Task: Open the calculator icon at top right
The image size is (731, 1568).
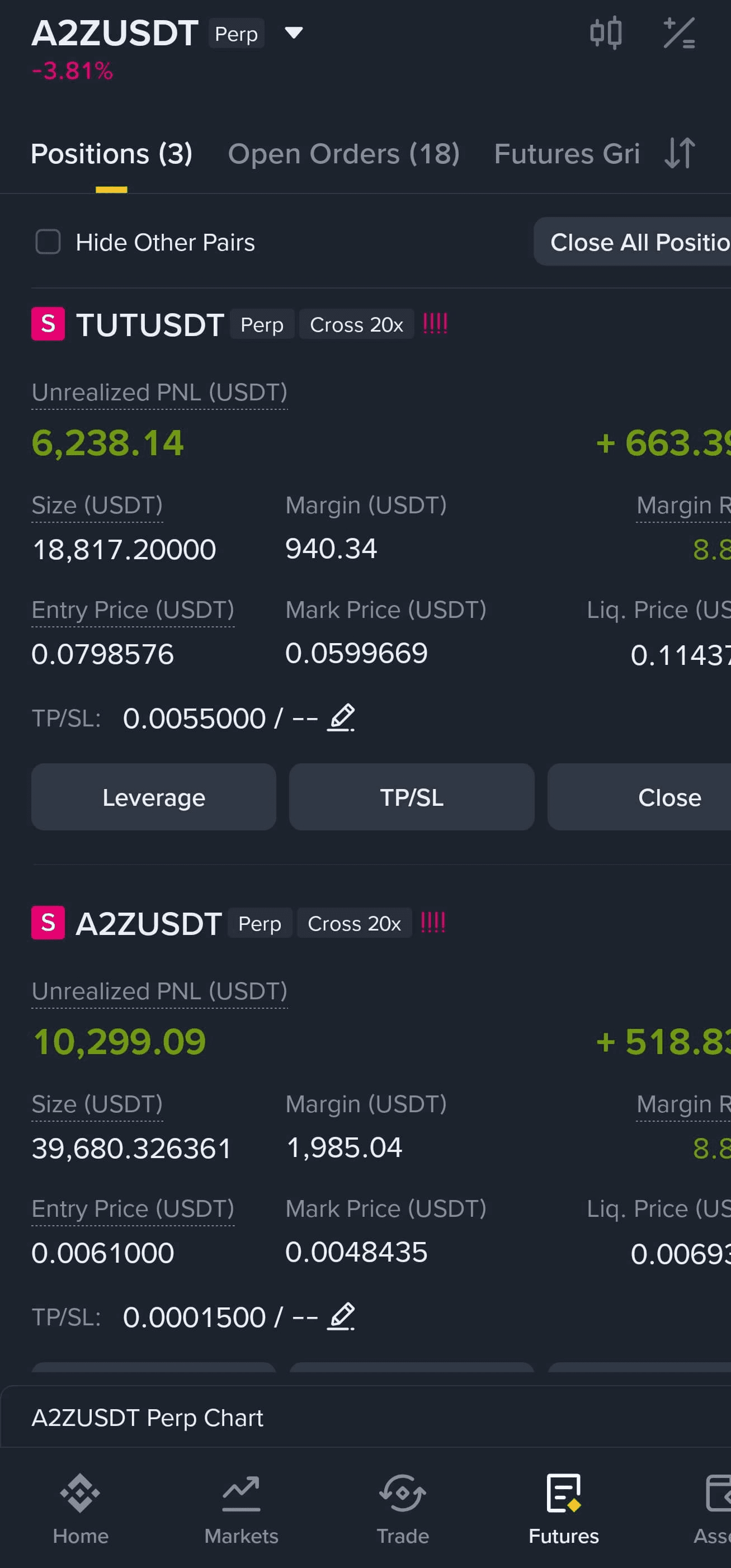Action: click(678, 33)
